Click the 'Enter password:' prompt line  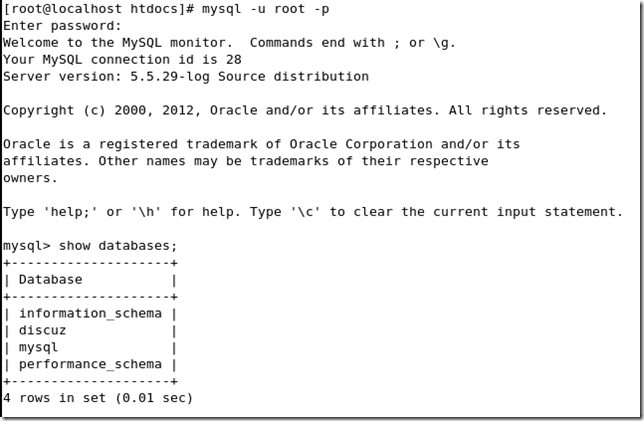62,26
